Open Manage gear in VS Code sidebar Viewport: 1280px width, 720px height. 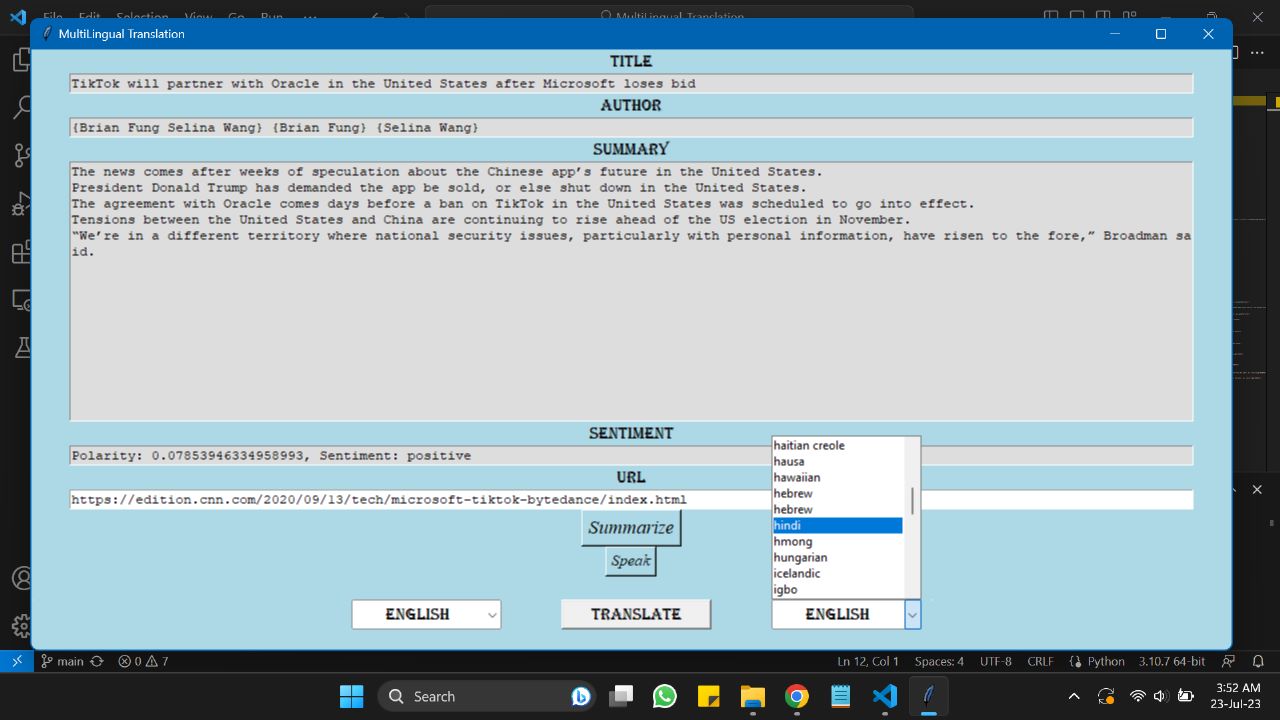[x=20, y=626]
